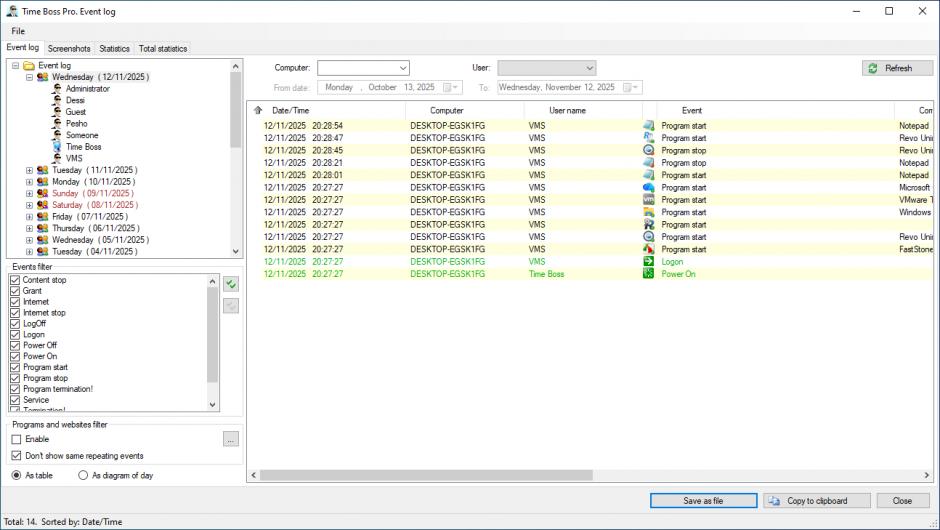
Task: Toggle the LogOff event filter checkbox
Action: [16, 324]
